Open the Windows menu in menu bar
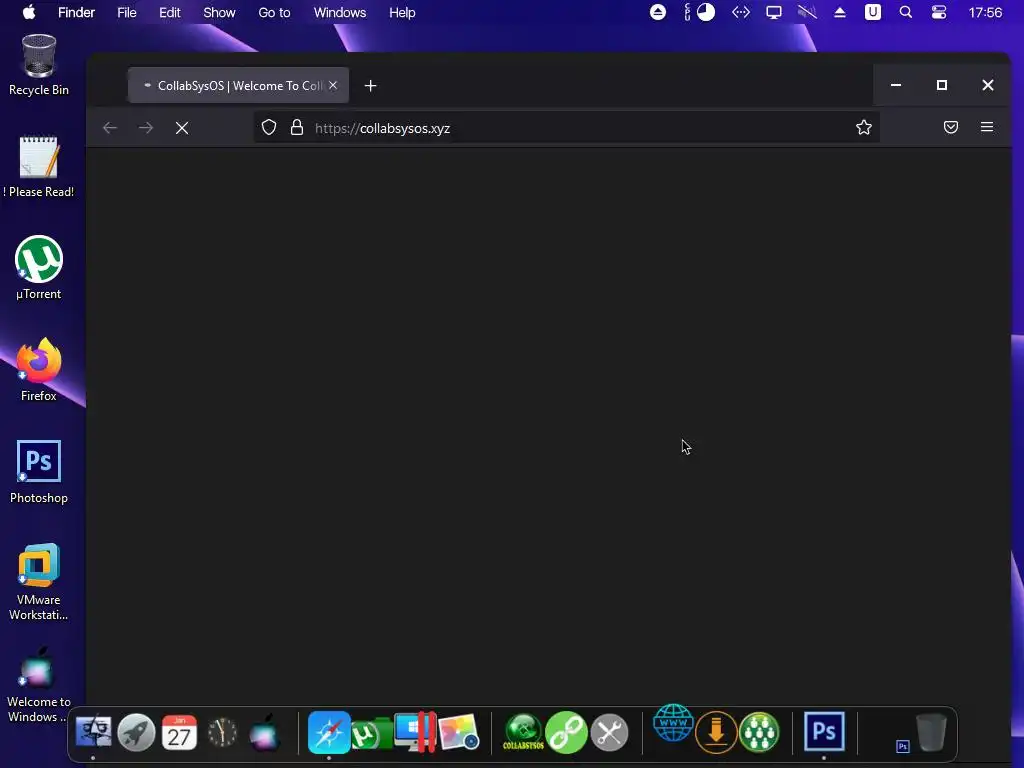1024x768 pixels. [340, 12]
